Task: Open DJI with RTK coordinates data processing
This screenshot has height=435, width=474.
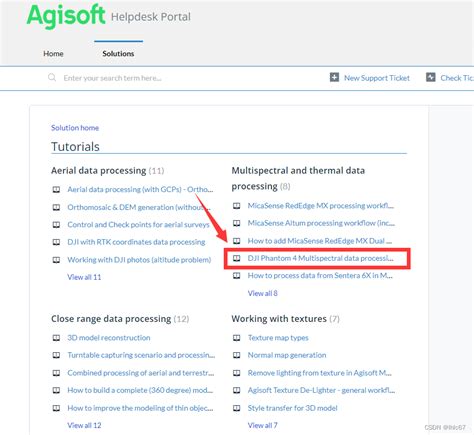Action: (x=136, y=242)
